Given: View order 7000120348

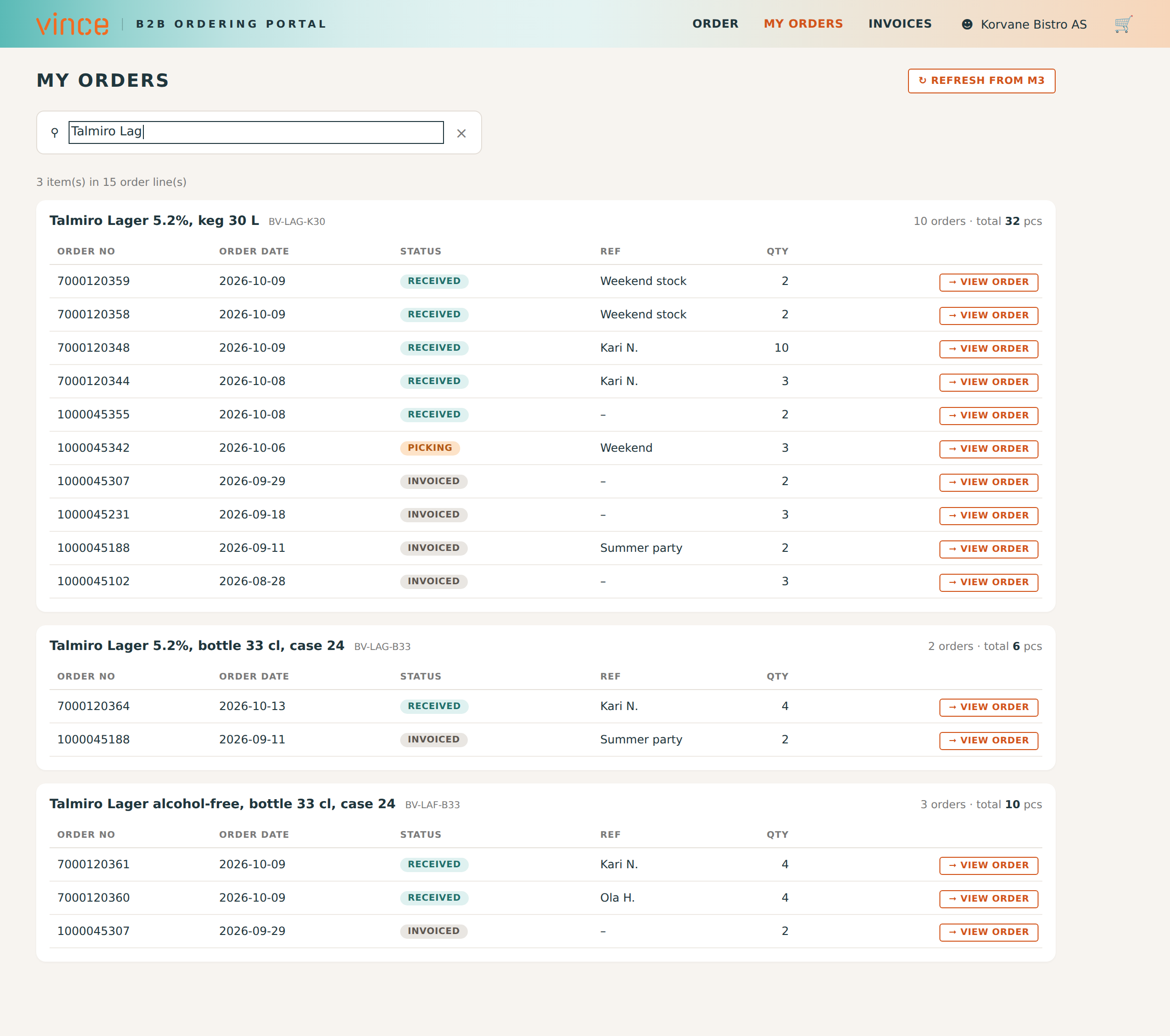Looking at the screenshot, I should click(x=988, y=349).
